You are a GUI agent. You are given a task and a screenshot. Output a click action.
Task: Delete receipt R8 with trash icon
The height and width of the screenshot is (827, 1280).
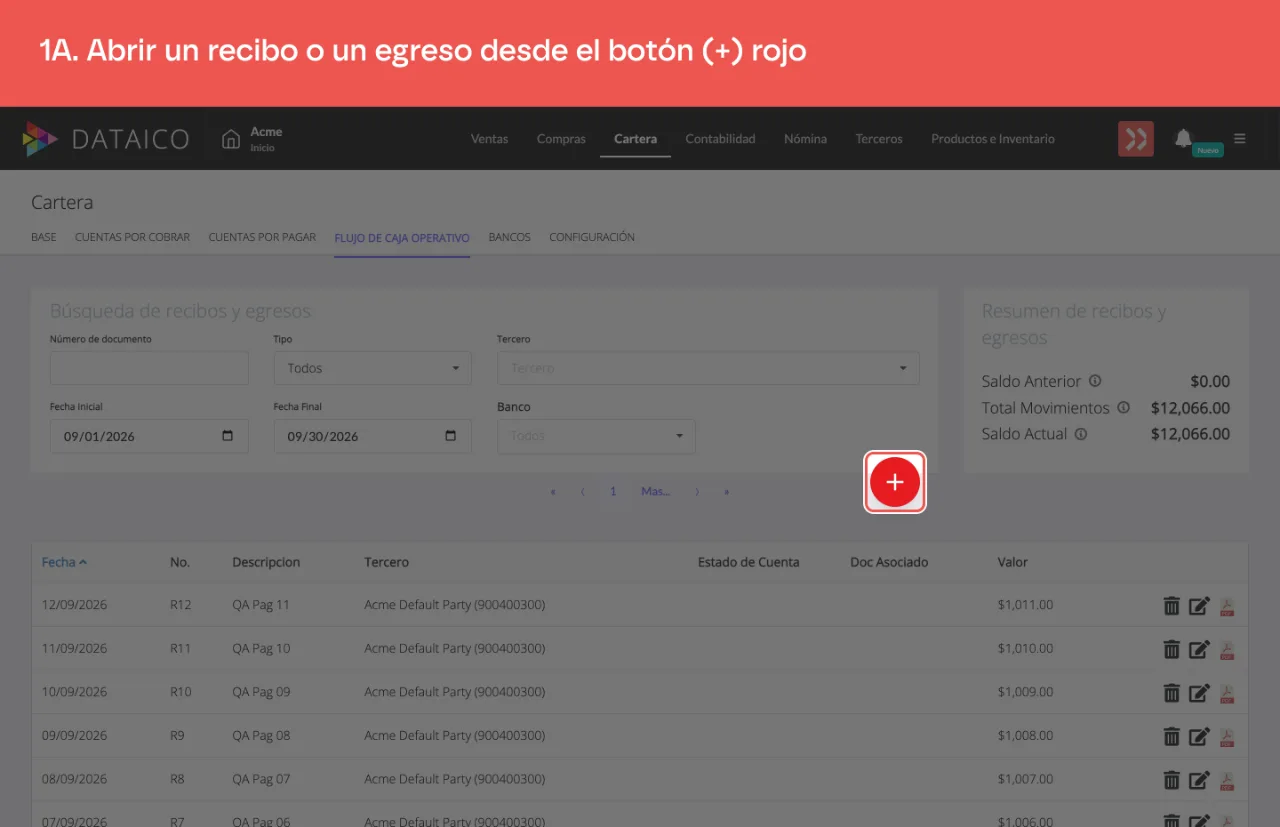pyautogui.click(x=1171, y=779)
